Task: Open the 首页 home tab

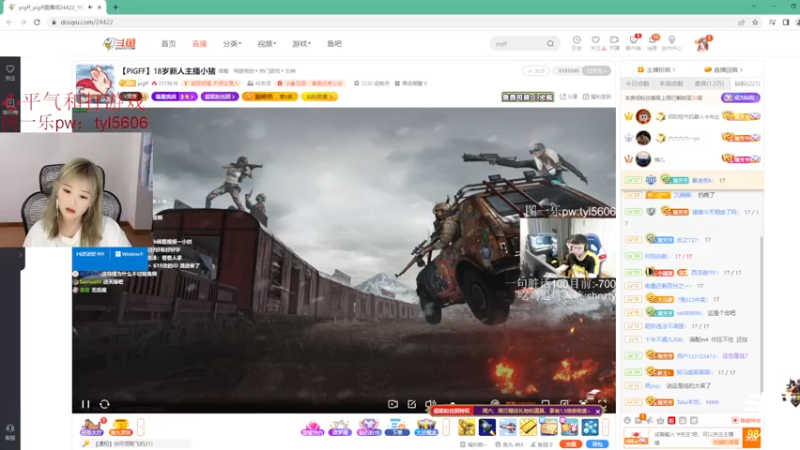Action: tap(168, 44)
